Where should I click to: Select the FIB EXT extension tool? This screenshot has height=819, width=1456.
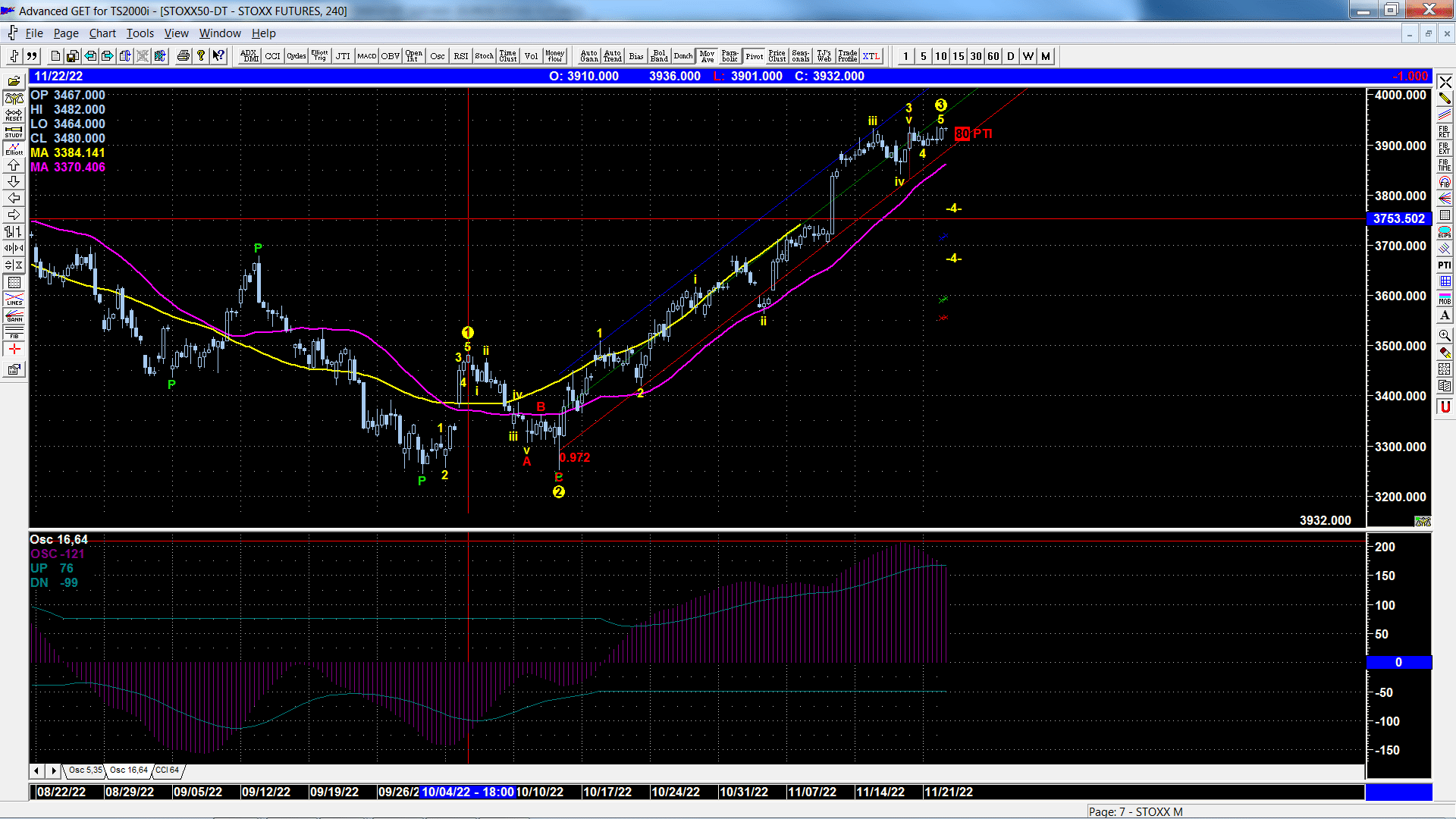pyautogui.click(x=1445, y=149)
